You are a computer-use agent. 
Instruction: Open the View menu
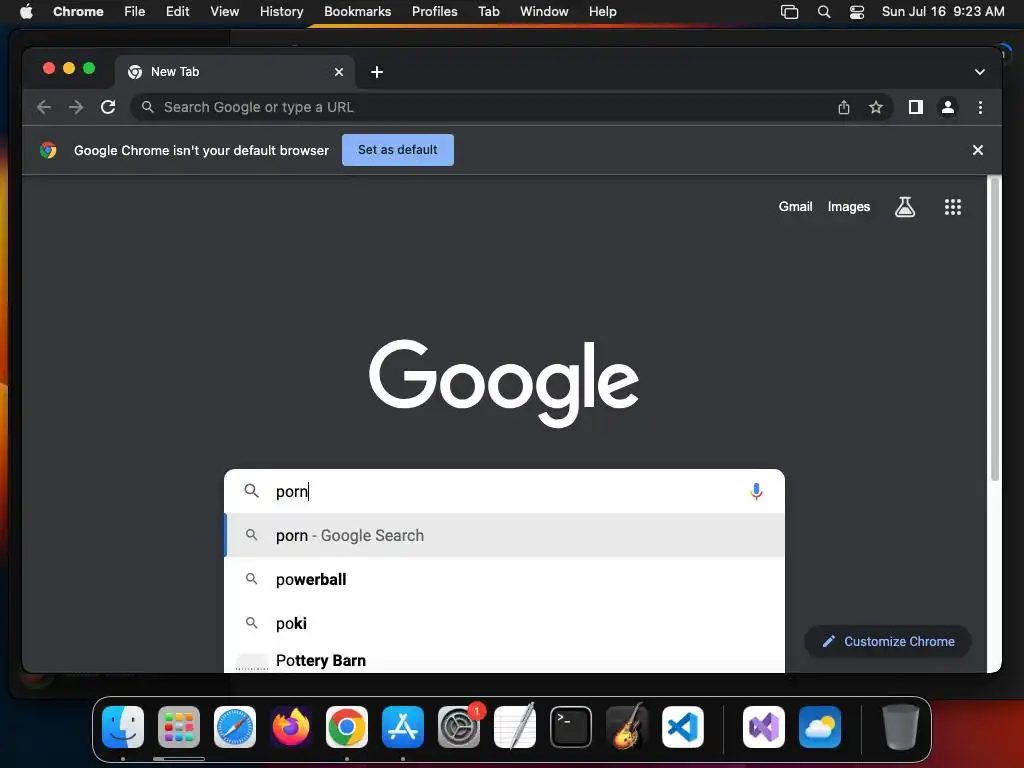click(224, 12)
